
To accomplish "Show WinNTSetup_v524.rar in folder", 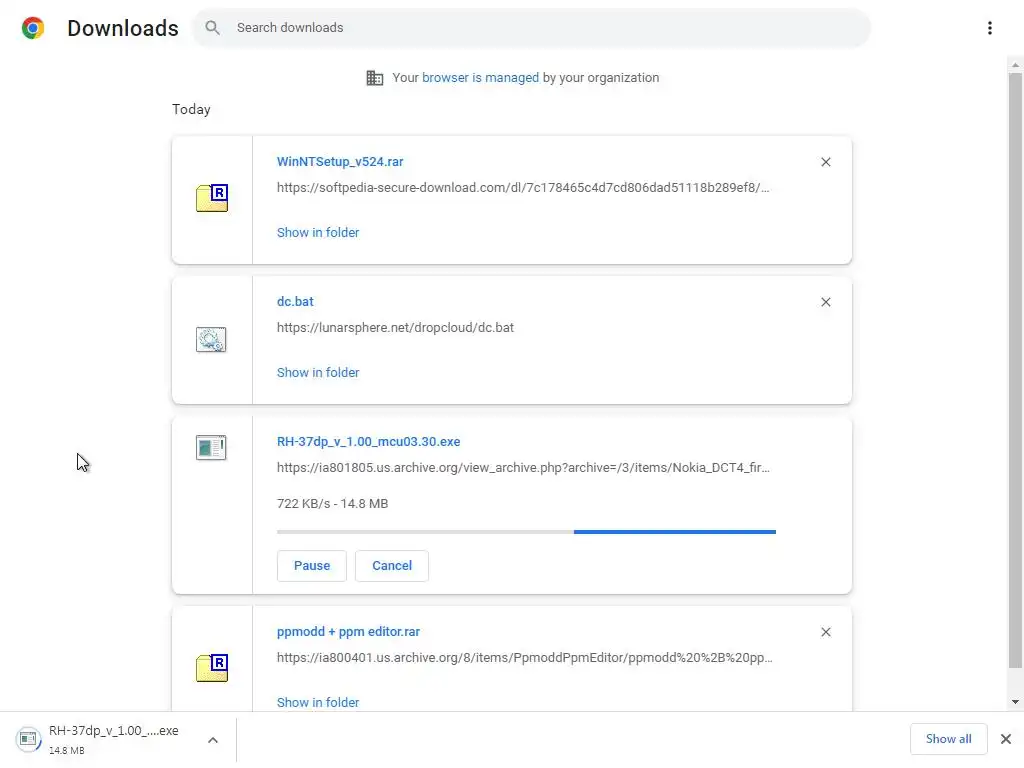I will click(318, 232).
